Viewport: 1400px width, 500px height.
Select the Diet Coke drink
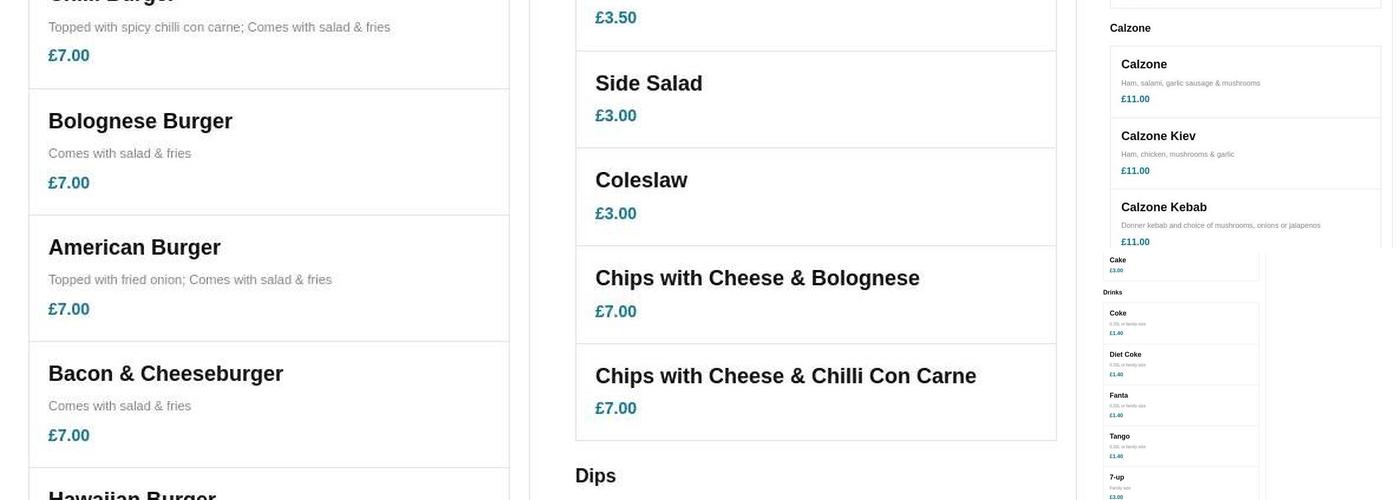(1125, 354)
